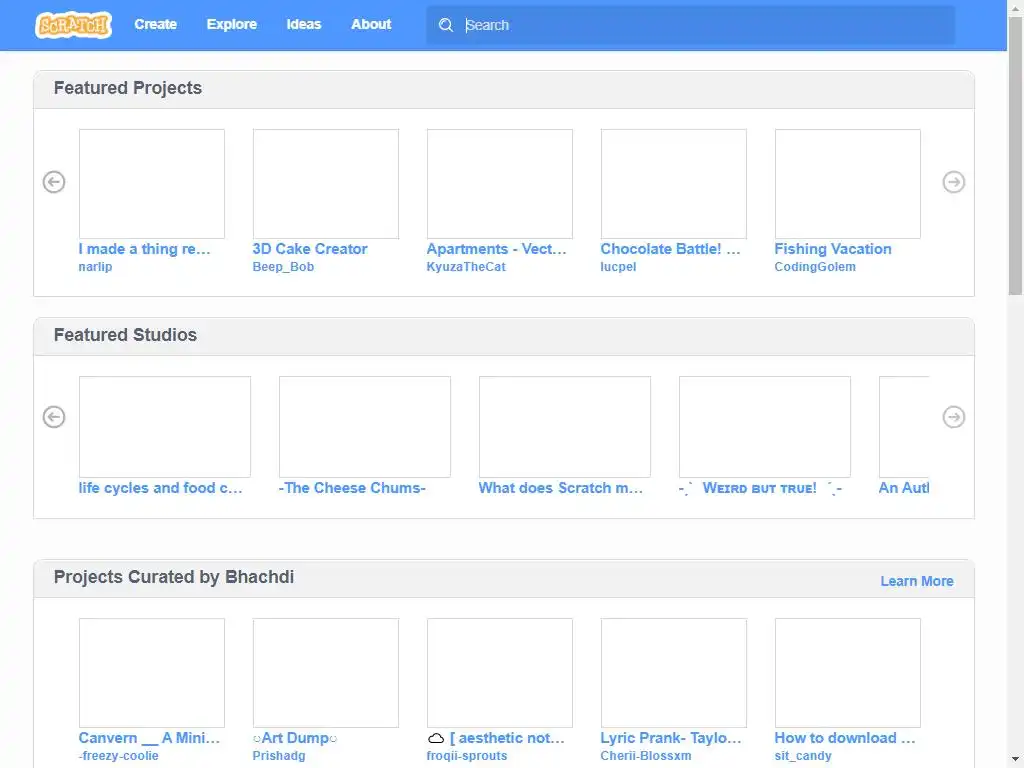Screen dimensions: 1024x768
Task: Click the scrollbar down arrow
Action: (1016, 760)
